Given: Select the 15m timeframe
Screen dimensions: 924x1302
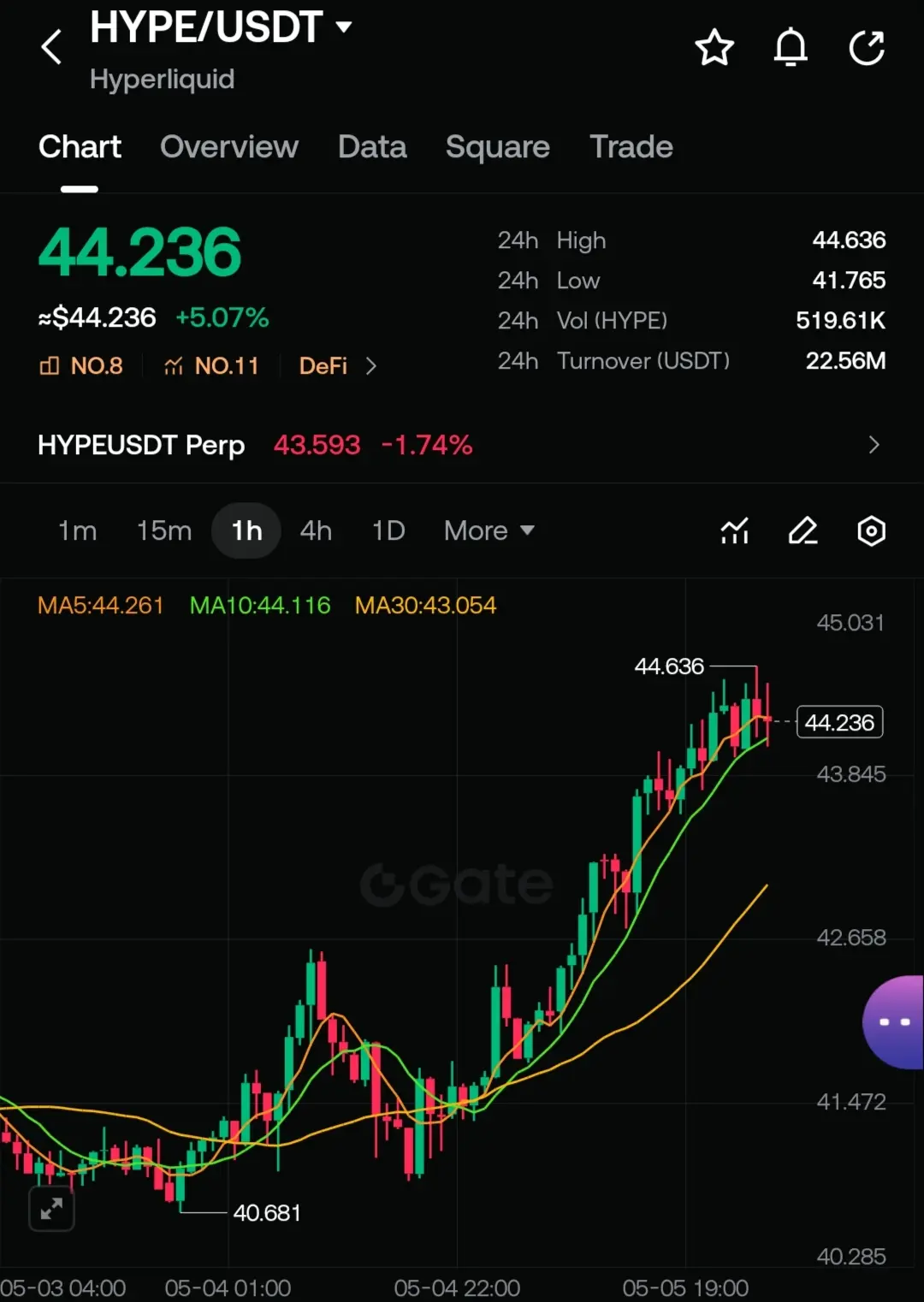Looking at the screenshot, I should pyautogui.click(x=164, y=531).
